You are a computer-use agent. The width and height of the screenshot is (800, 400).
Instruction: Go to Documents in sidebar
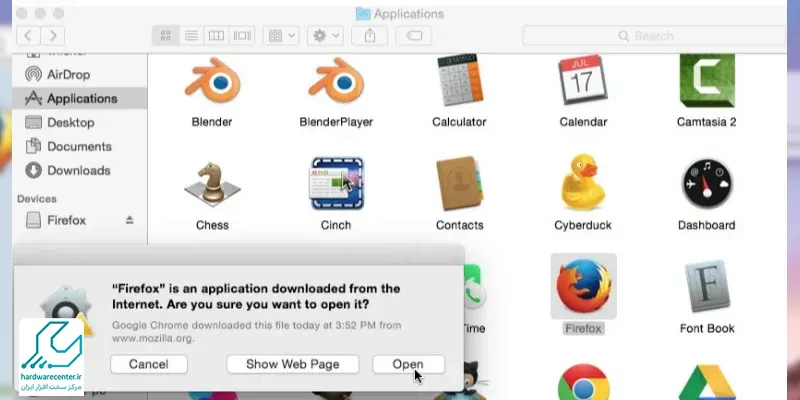point(79,146)
